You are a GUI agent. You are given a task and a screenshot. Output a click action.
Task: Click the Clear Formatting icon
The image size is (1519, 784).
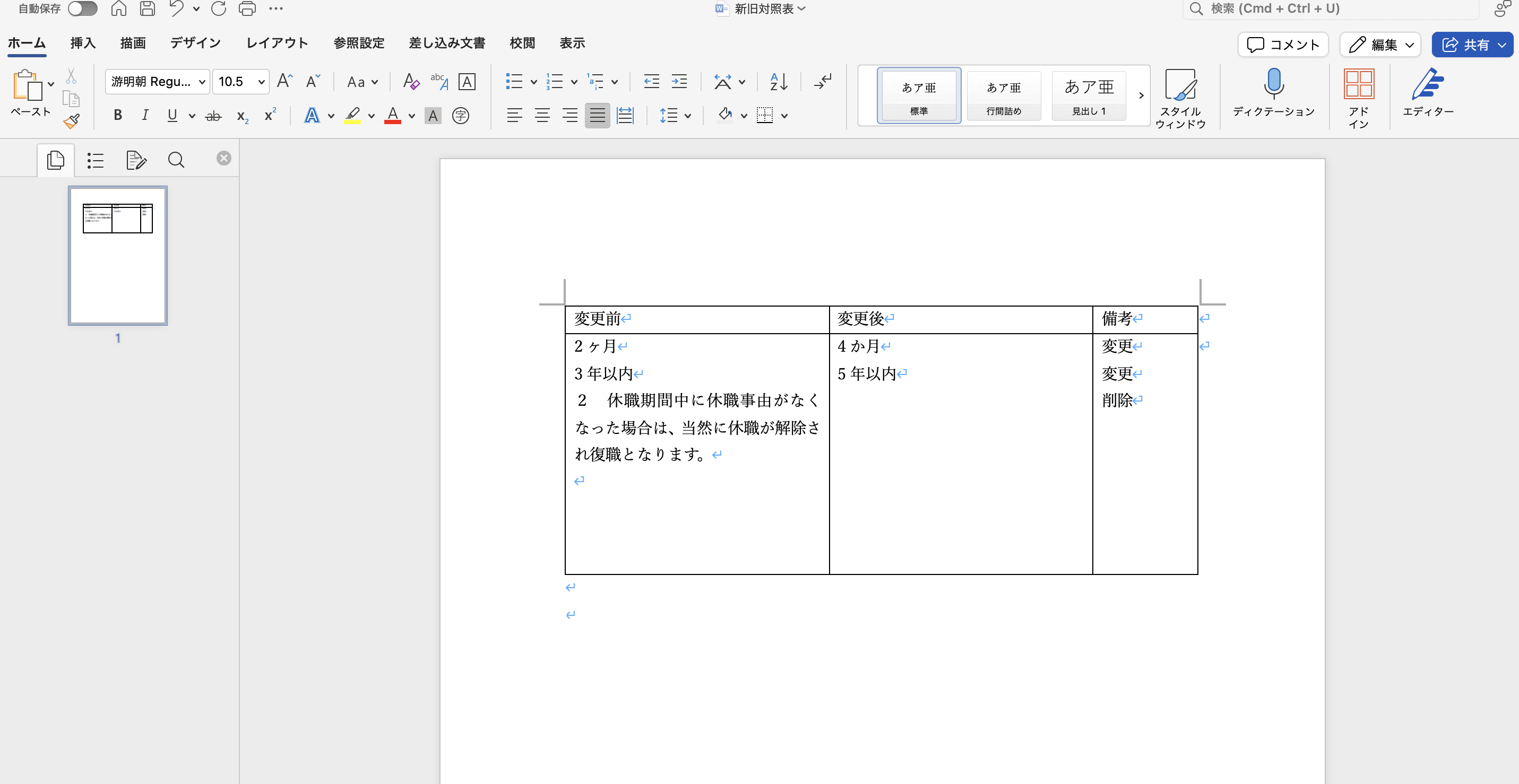click(x=411, y=82)
